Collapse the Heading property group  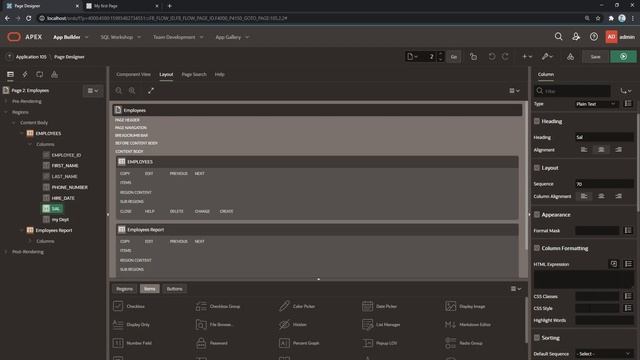click(x=537, y=121)
